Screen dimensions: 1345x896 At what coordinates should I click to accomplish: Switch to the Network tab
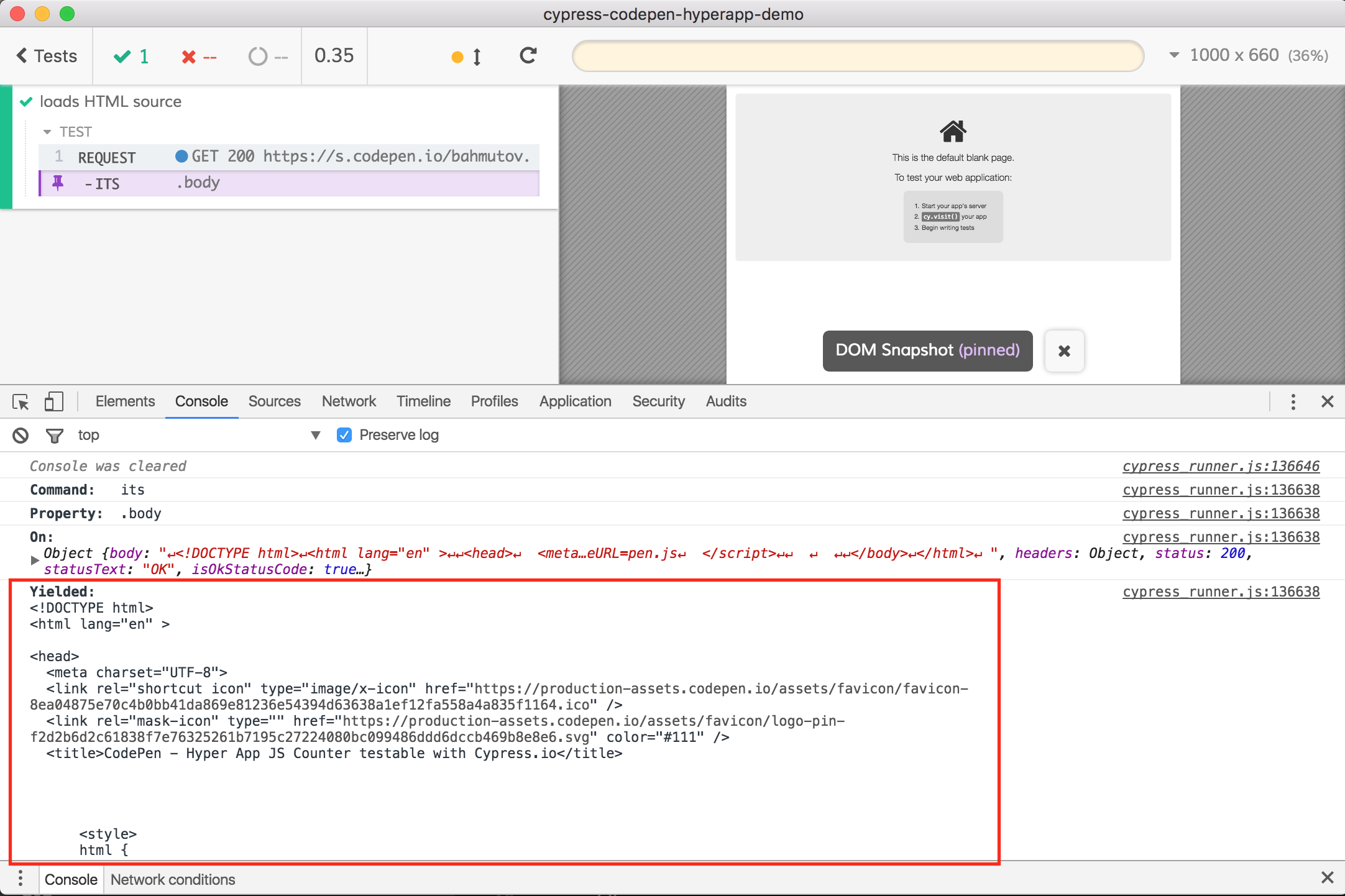(349, 401)
